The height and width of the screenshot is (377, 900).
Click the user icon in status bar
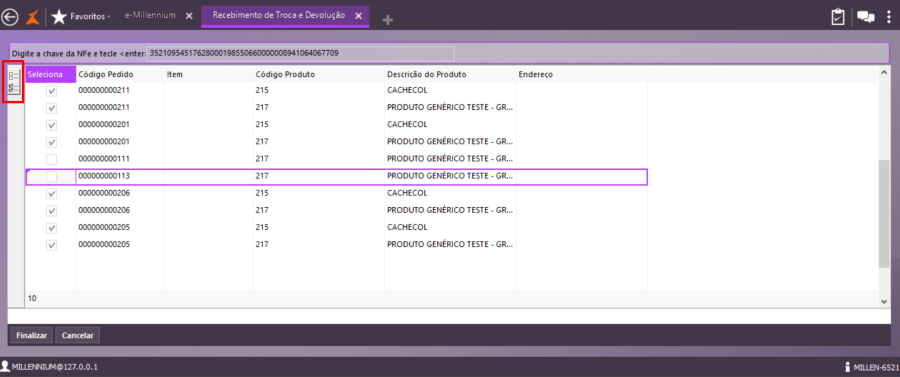(5, 366)
